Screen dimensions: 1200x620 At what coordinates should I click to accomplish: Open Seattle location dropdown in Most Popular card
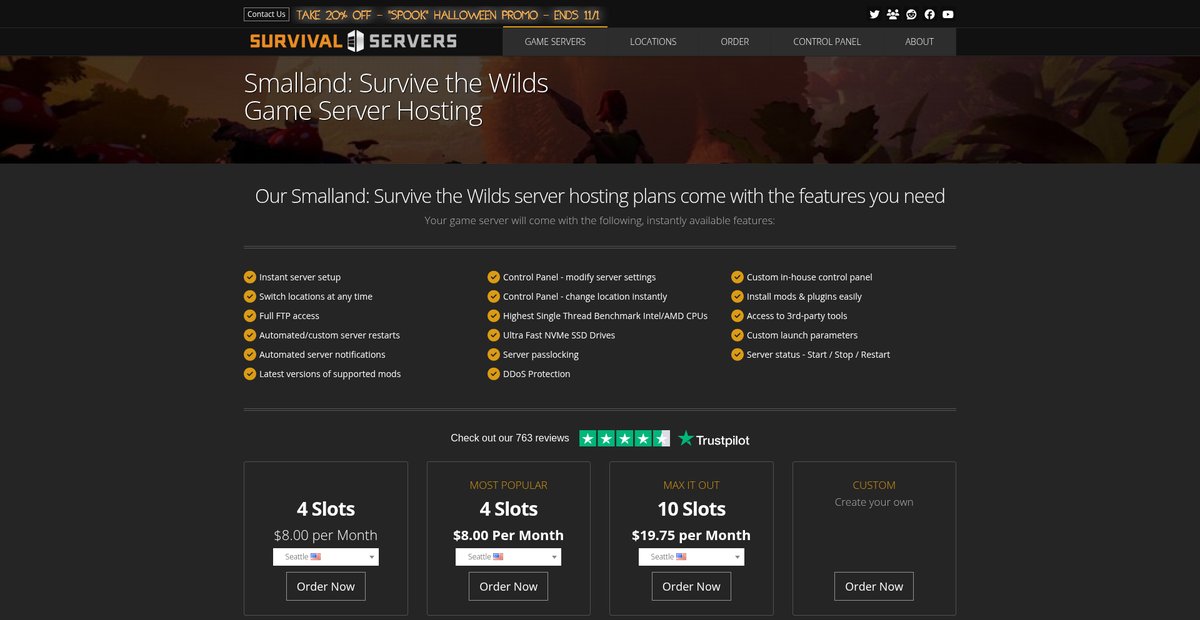click(x=508, y=557)
